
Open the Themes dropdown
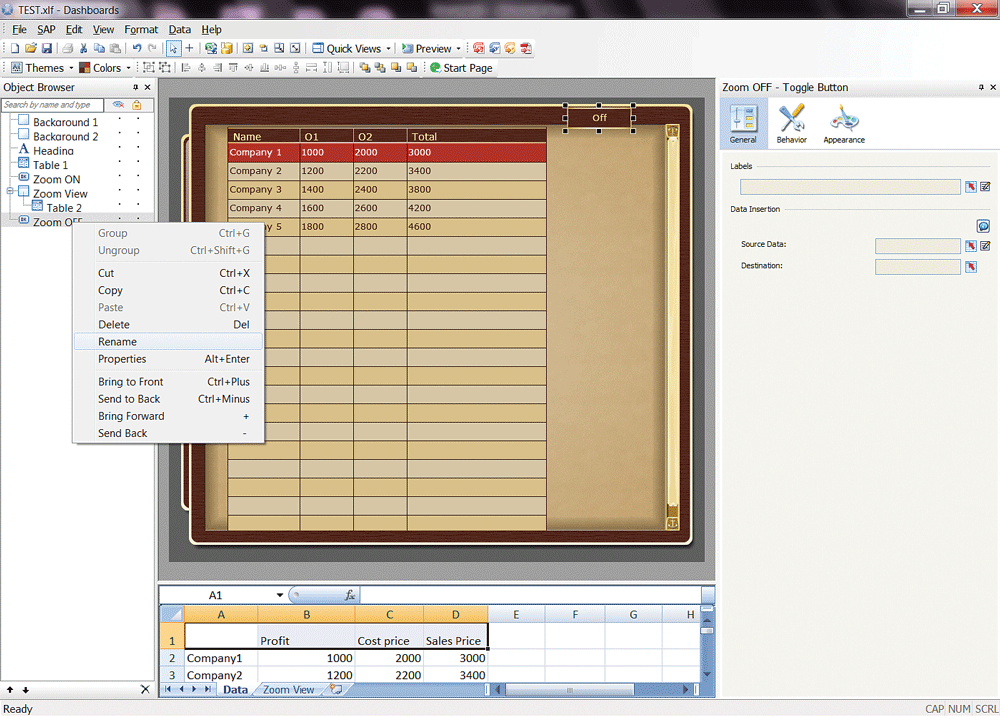[38, 68]
